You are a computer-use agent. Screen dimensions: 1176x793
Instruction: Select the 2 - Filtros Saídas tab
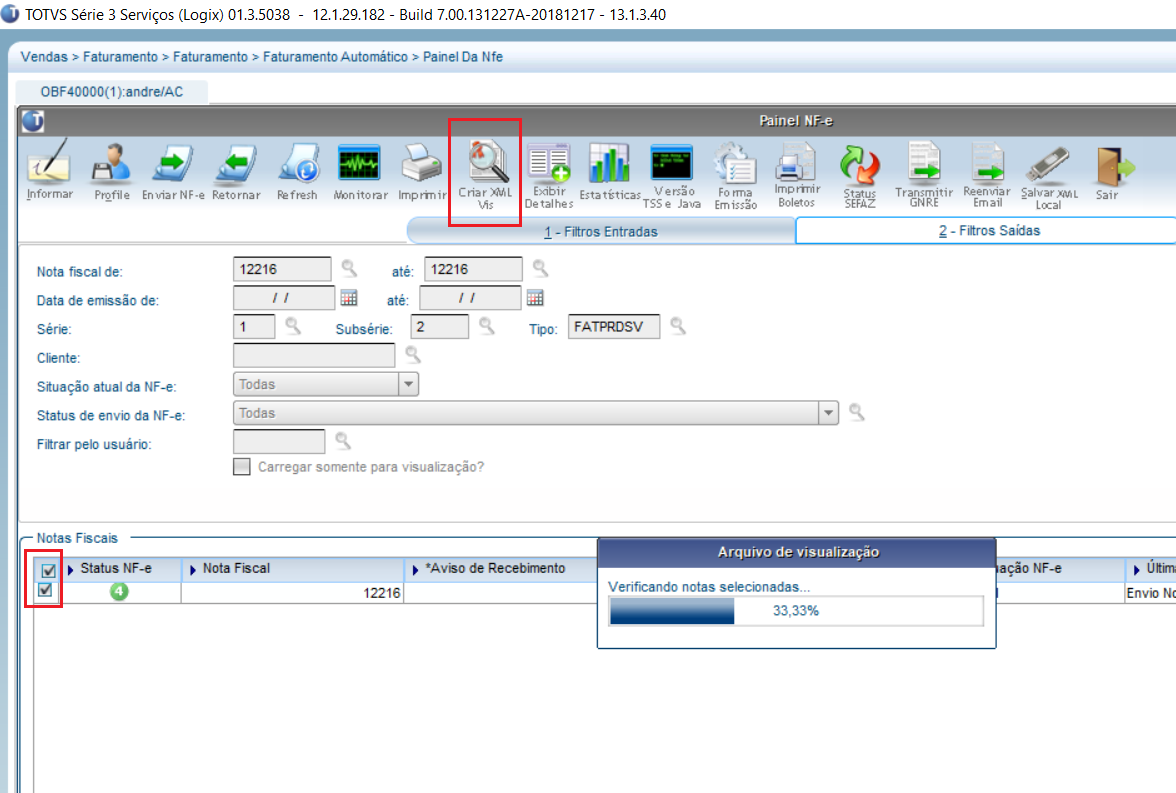coord(989,230)
